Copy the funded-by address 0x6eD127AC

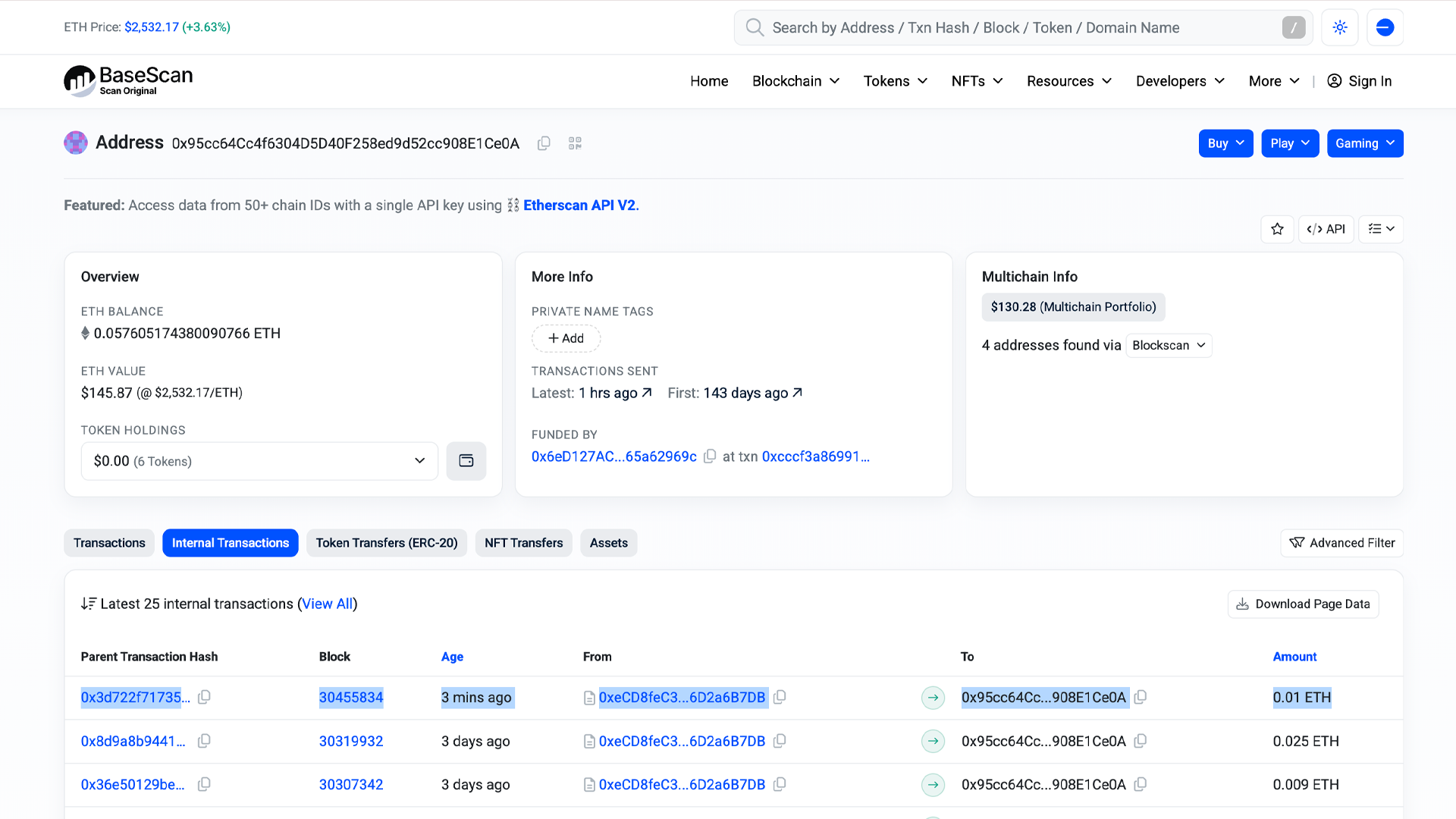point(710,457)
